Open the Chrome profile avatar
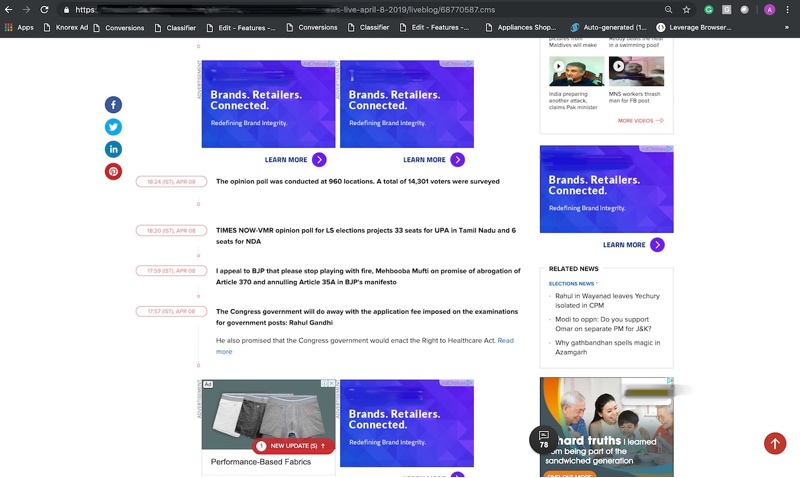 point(769,9)
